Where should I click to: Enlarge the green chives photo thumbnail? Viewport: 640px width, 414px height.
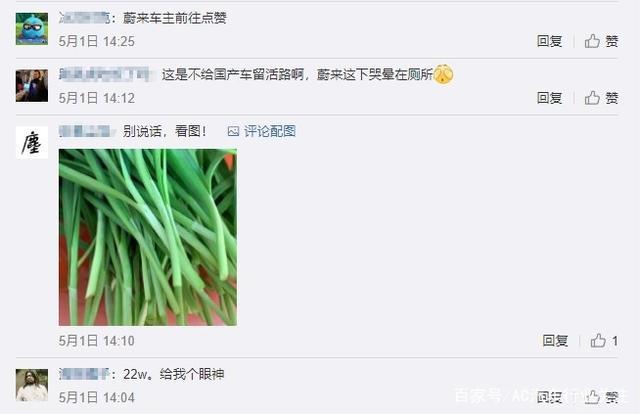pyautogui.click(x=148, y=237)
